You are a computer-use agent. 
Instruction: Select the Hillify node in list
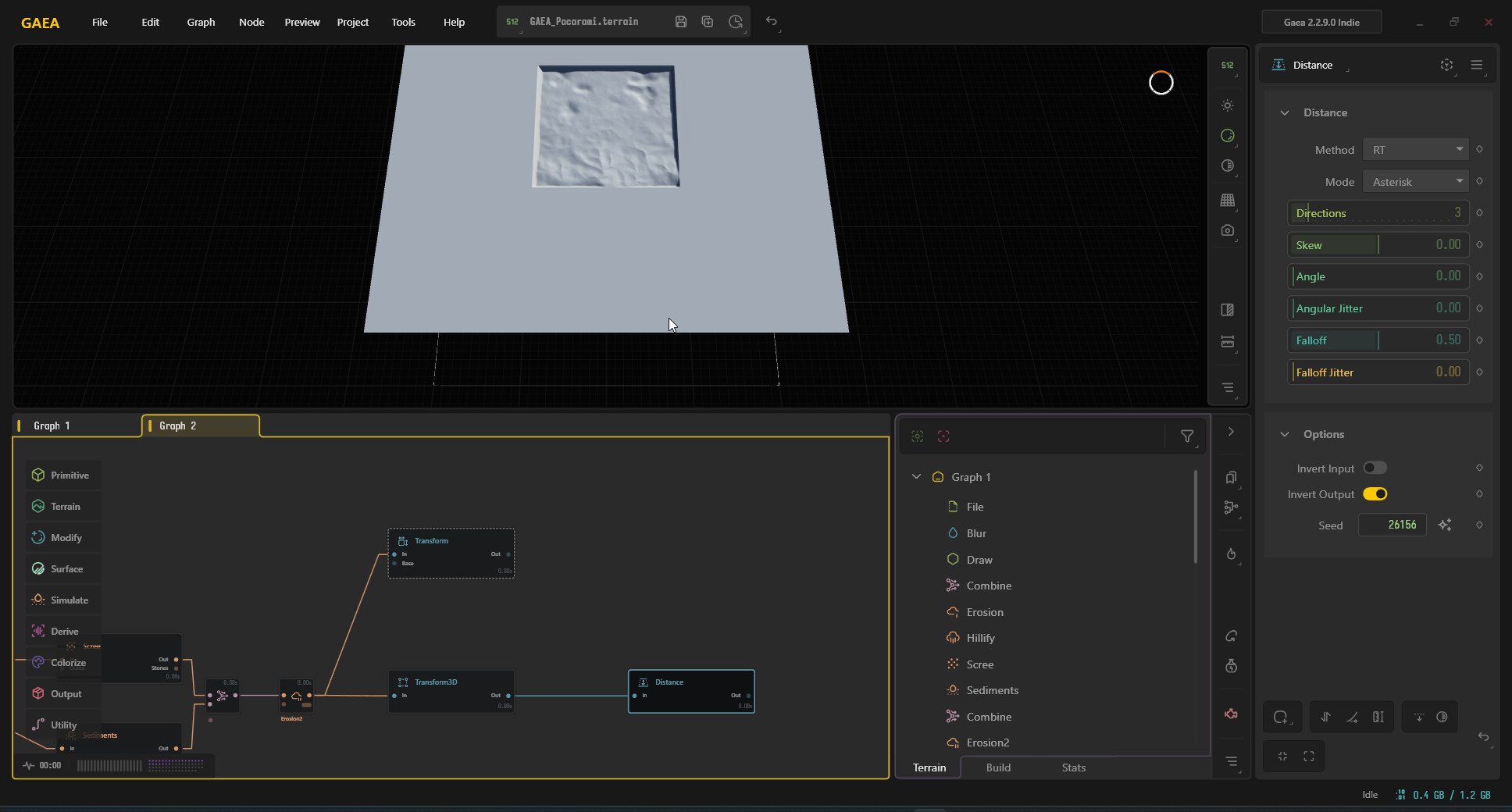pyautogui.click(x=980, y=638)
